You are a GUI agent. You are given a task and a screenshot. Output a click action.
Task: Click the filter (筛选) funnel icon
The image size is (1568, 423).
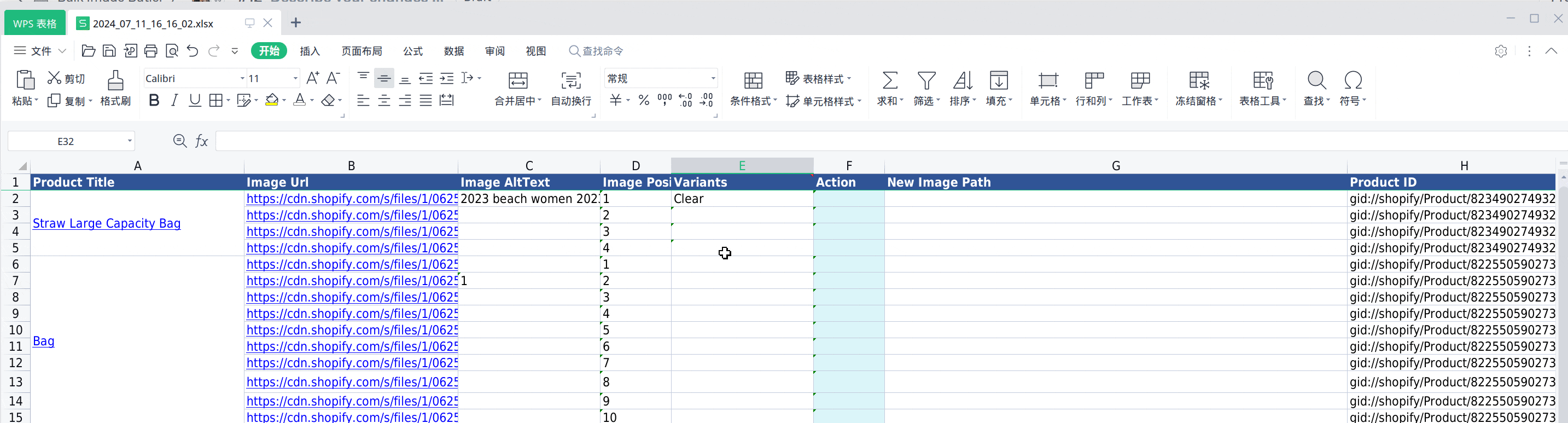point(926,81)
